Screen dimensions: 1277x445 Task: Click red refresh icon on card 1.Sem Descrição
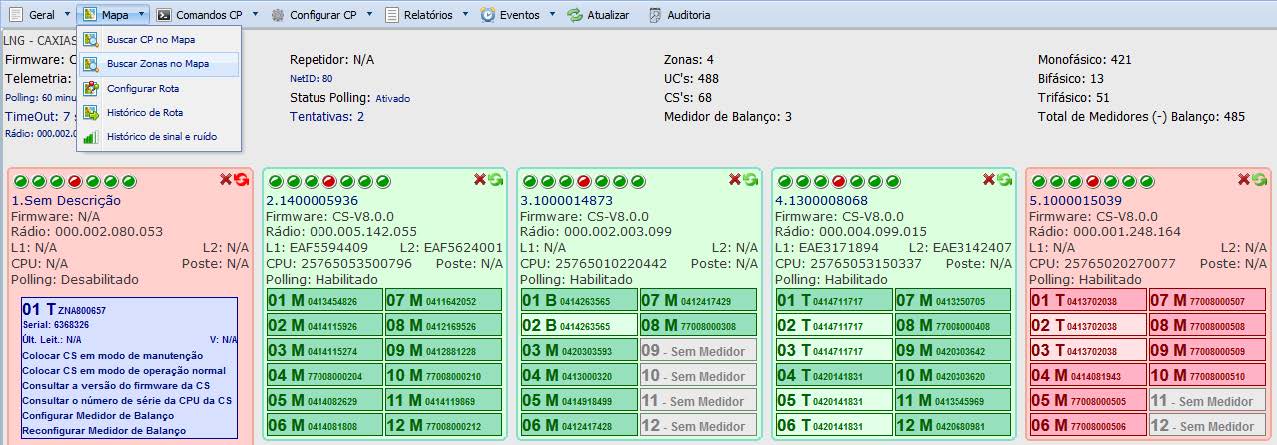pyautogui.click(x=240, y=179)
